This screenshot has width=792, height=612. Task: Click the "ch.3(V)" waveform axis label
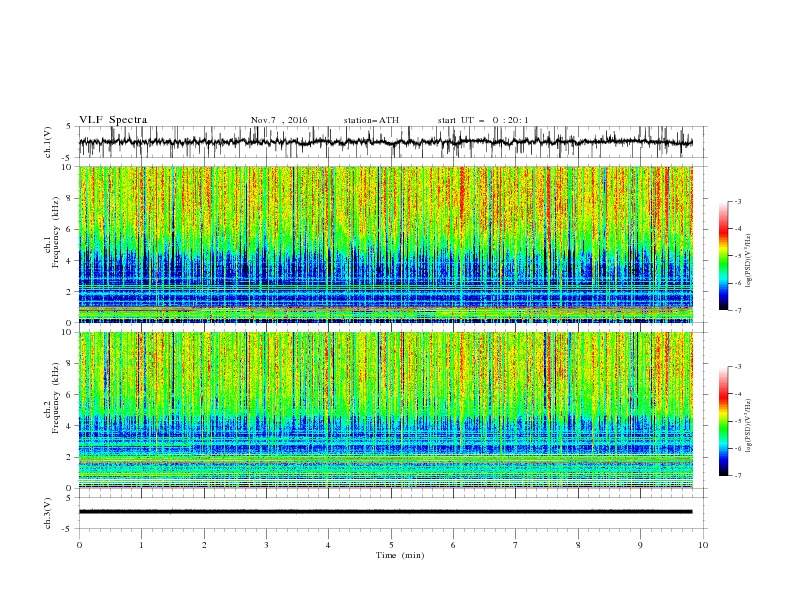point(48,513)
